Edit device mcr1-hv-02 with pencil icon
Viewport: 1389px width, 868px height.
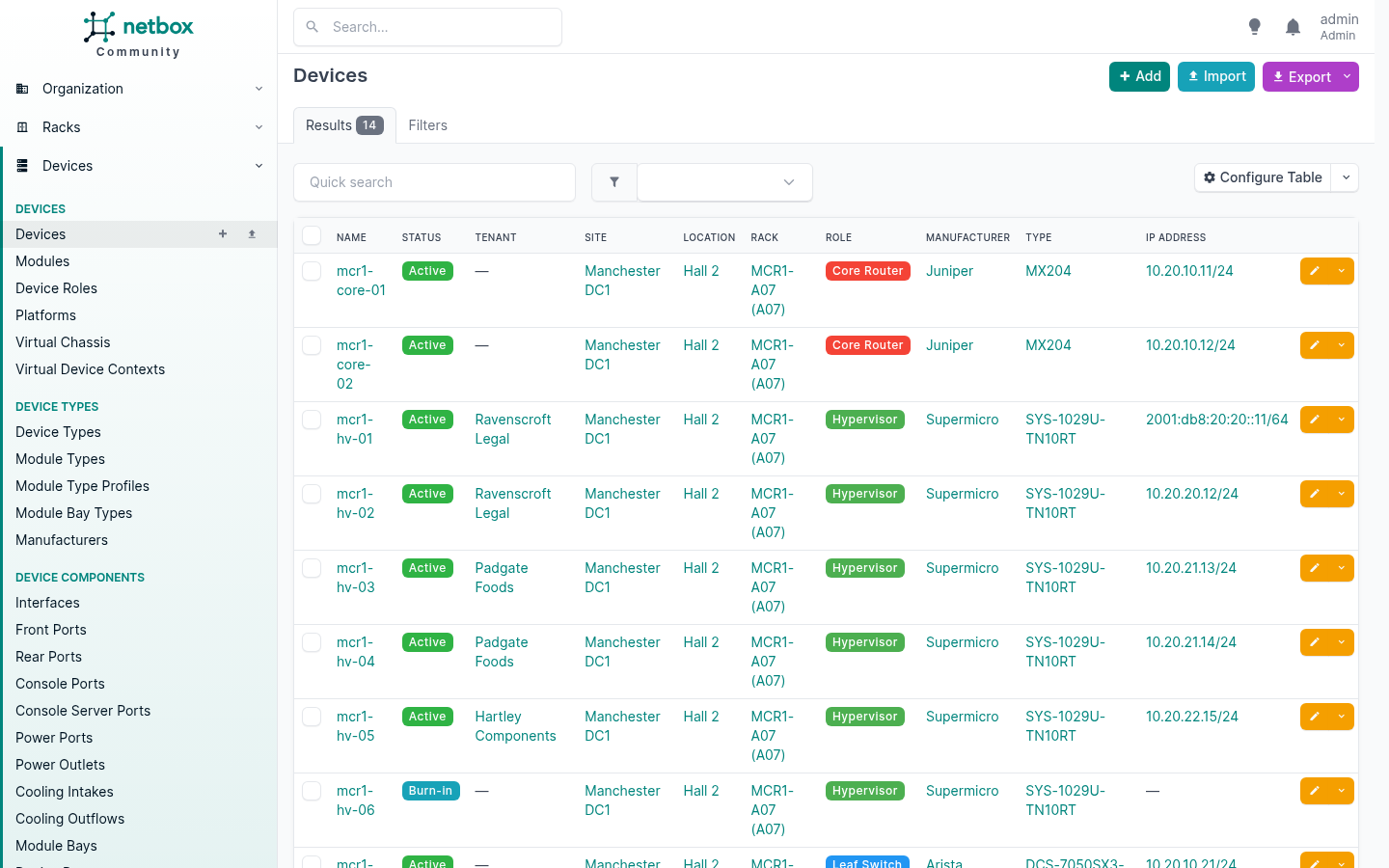point(1315,494)
